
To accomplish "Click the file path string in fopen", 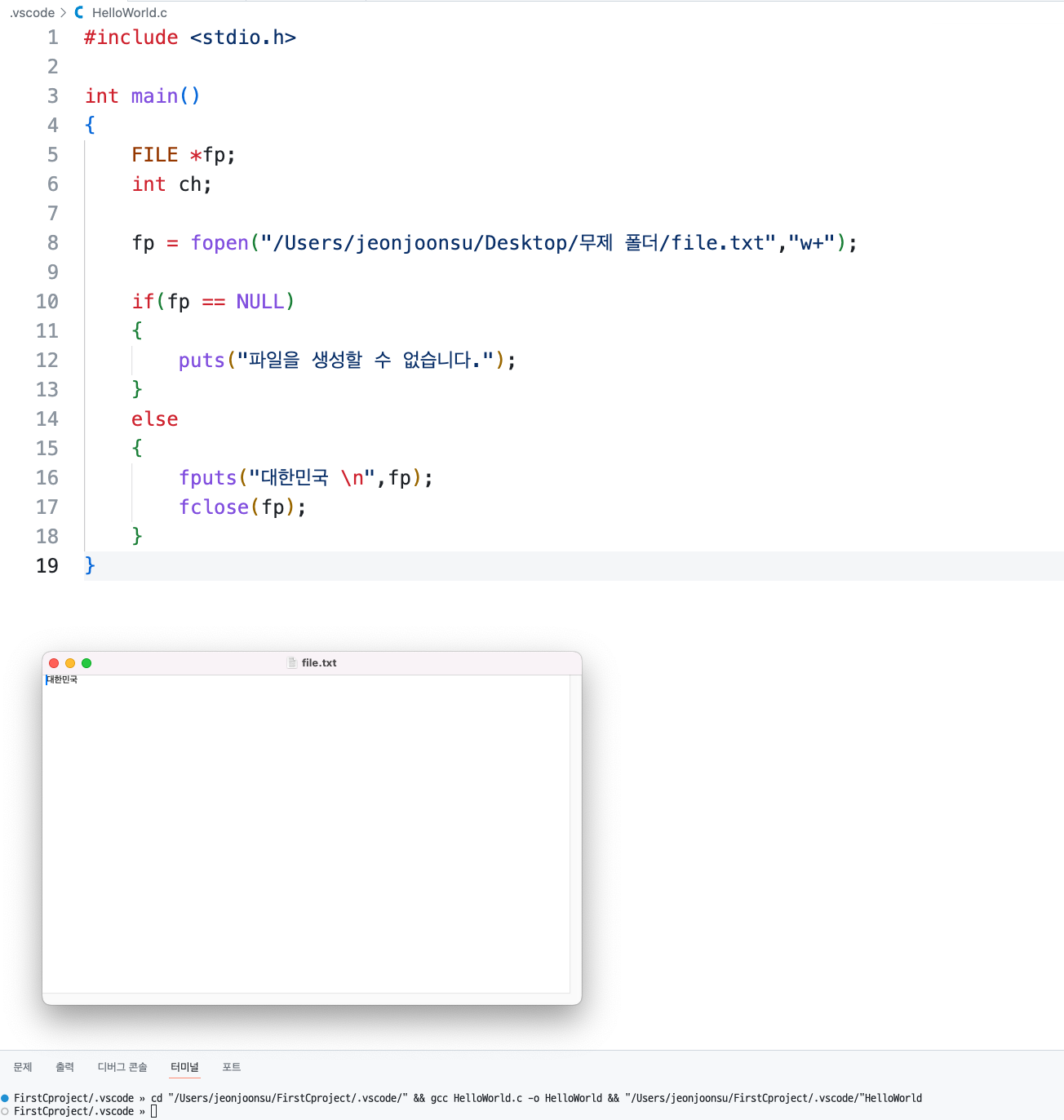I will (x=518, y=243).
